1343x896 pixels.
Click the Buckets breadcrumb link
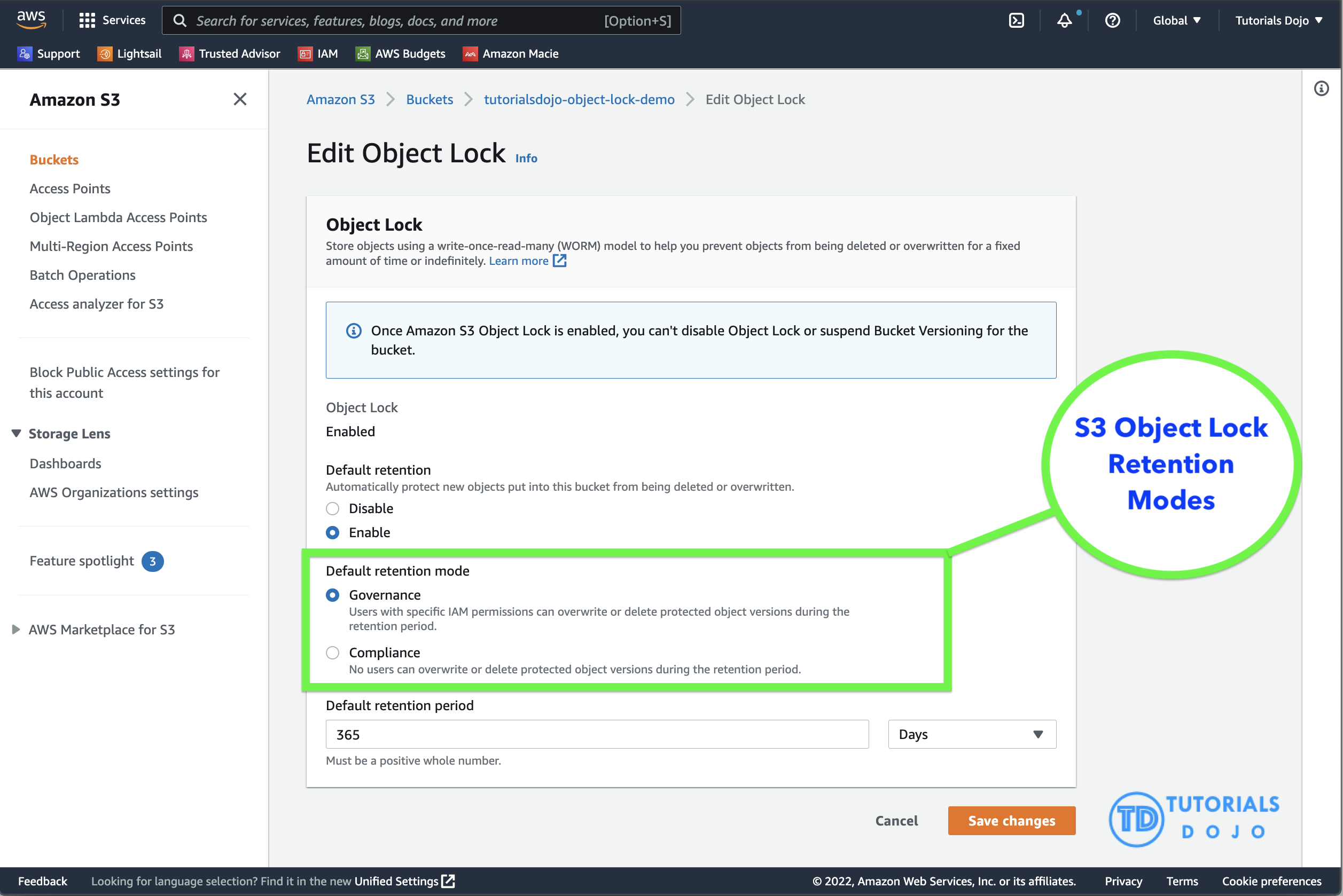click(x=430, y=99)
